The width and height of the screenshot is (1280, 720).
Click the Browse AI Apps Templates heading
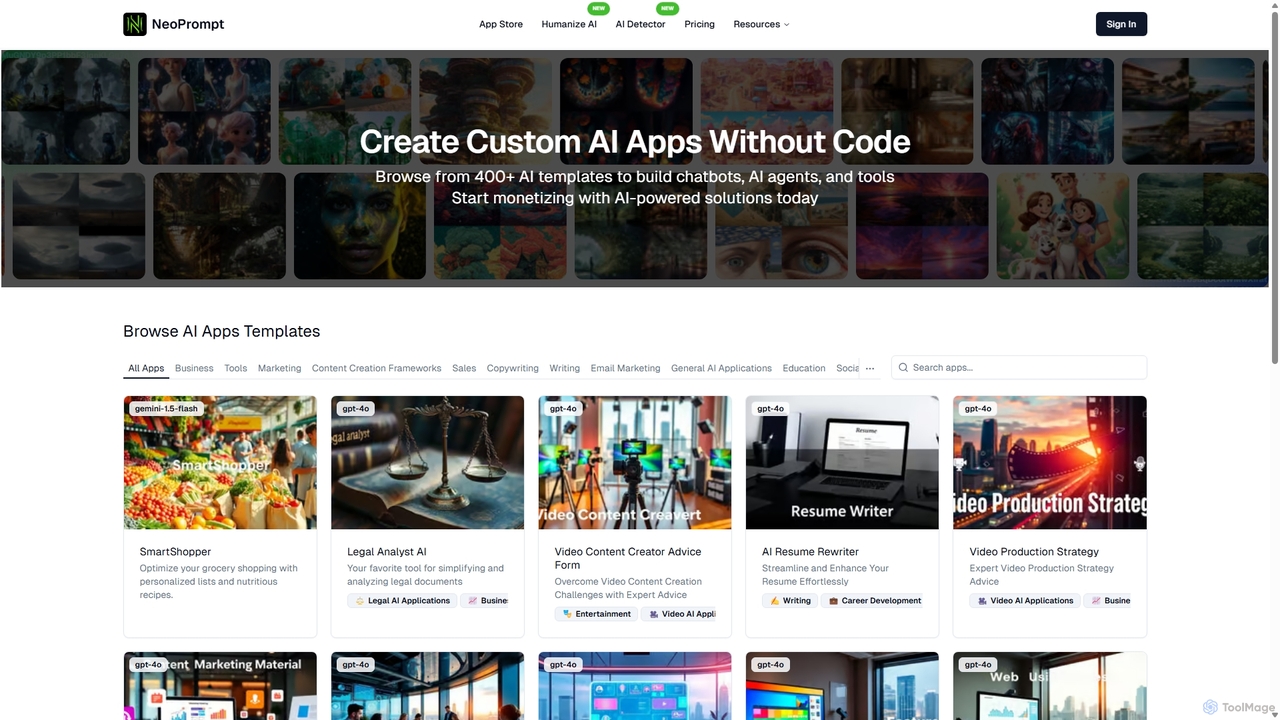222,331
